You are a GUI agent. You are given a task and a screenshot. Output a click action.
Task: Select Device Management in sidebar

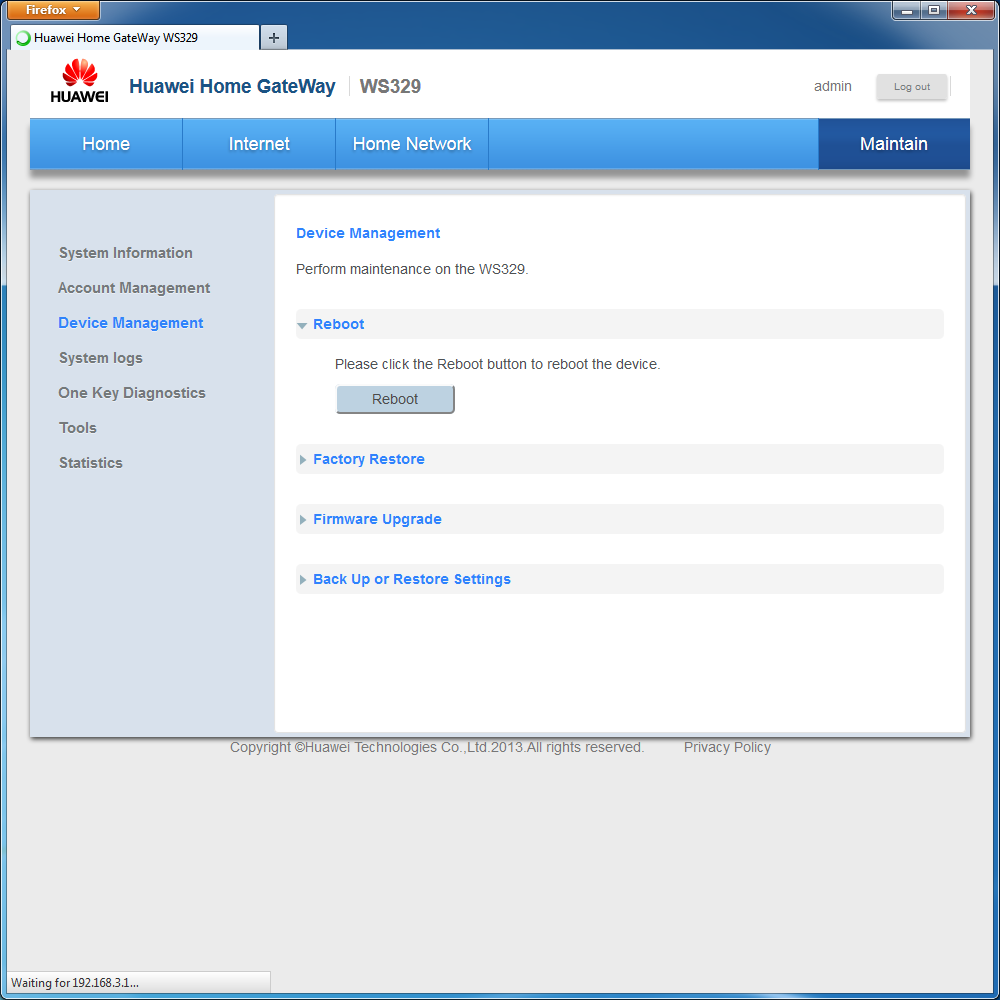click(131, 323)
